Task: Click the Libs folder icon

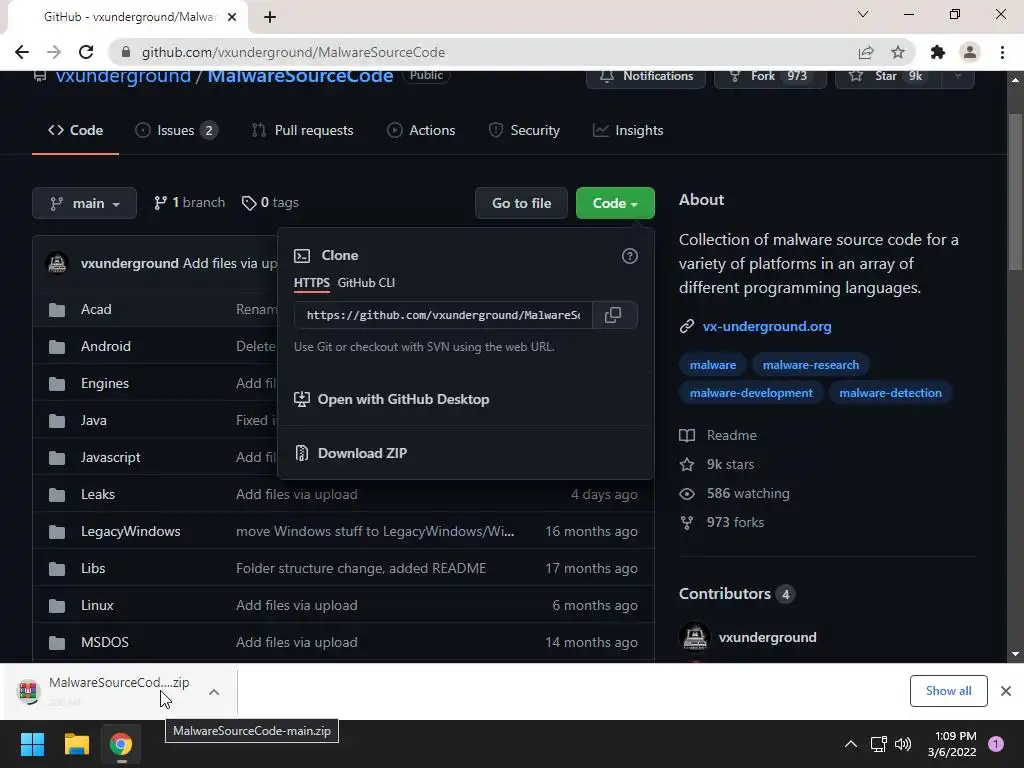Action: pos(57,569)
